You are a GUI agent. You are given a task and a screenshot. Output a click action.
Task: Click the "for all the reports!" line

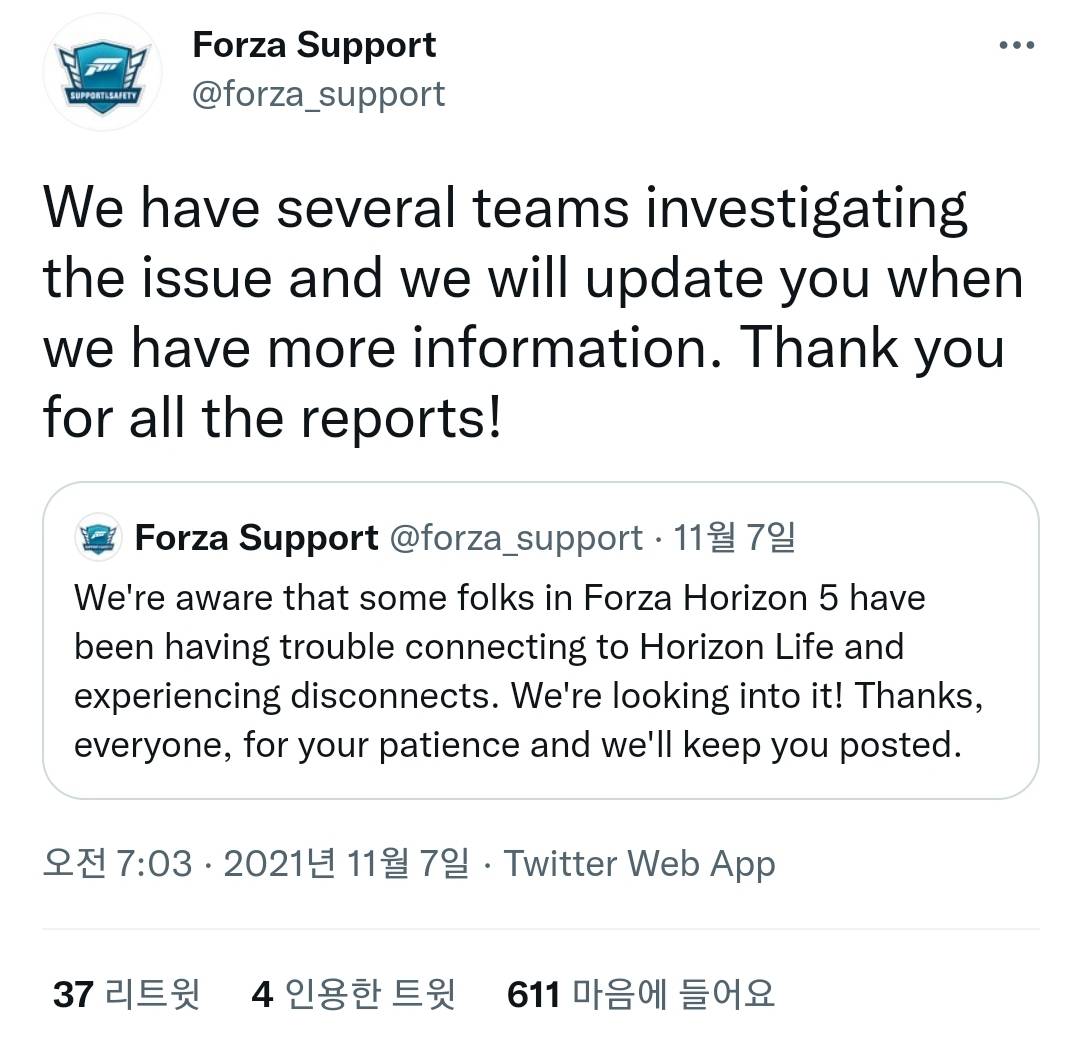270,419
